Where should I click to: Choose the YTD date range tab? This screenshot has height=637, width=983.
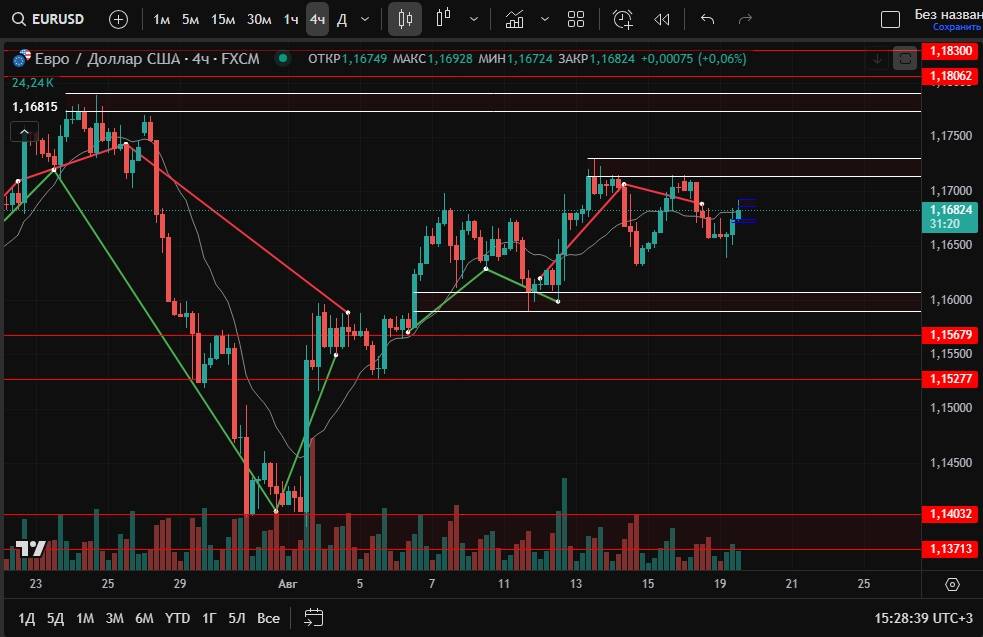click(x=177, y=618)
